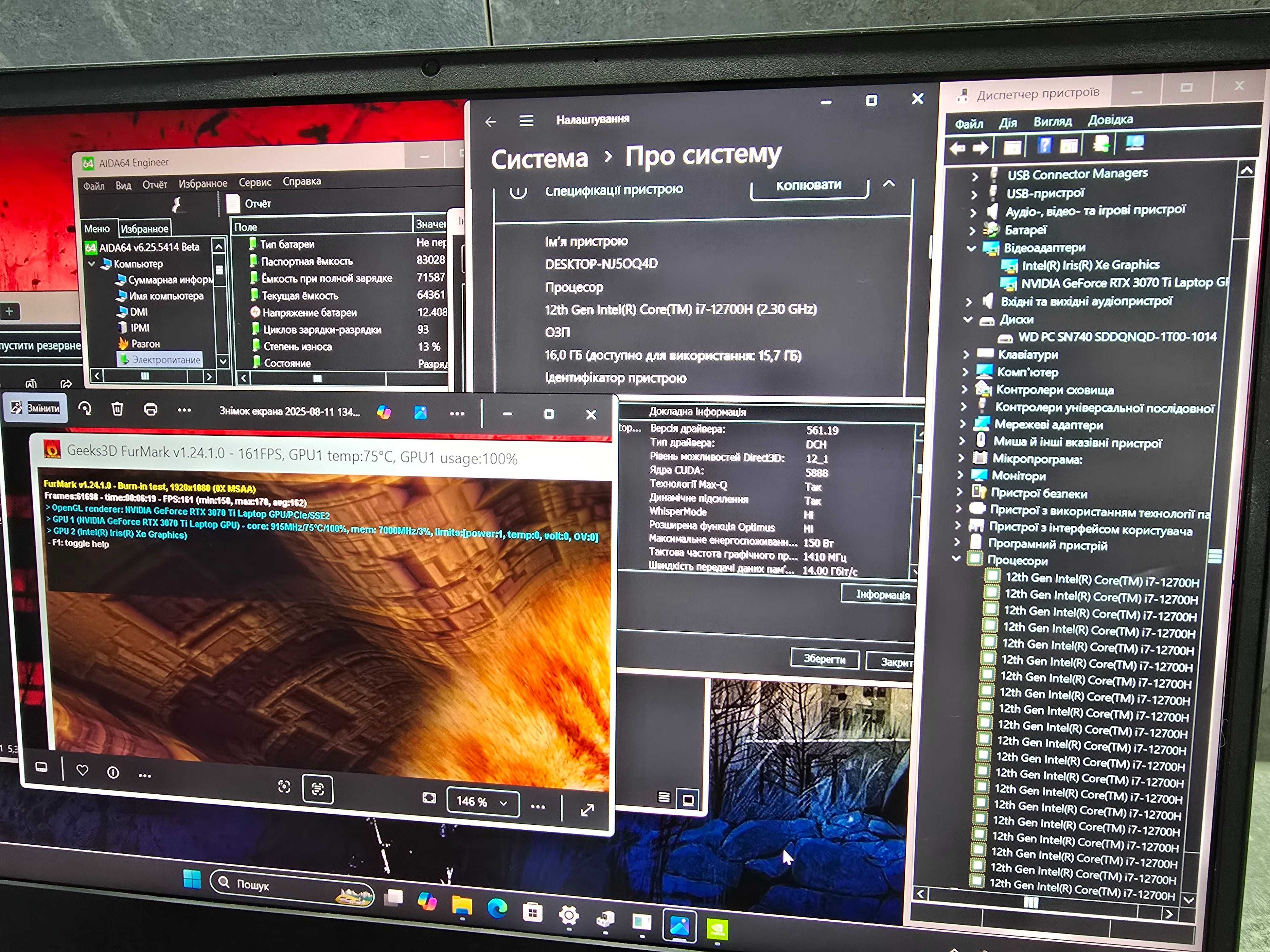Screen dimensions: 1270x952
Task: Select NVIDIA GeForce RTX 3070 Ti Laptop device
Action: (1124, 283)
